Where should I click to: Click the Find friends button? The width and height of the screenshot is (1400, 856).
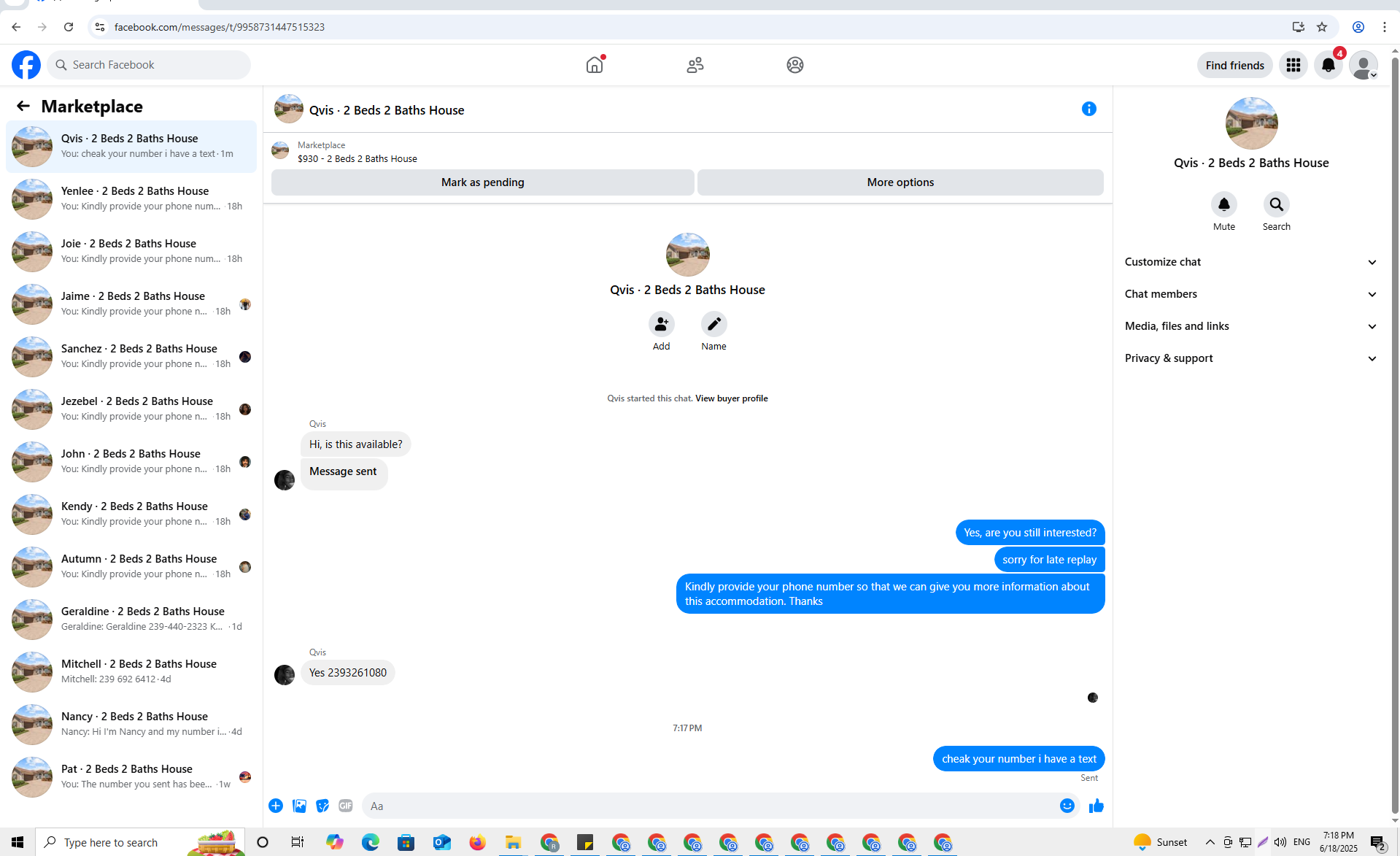pos(1235,66)
